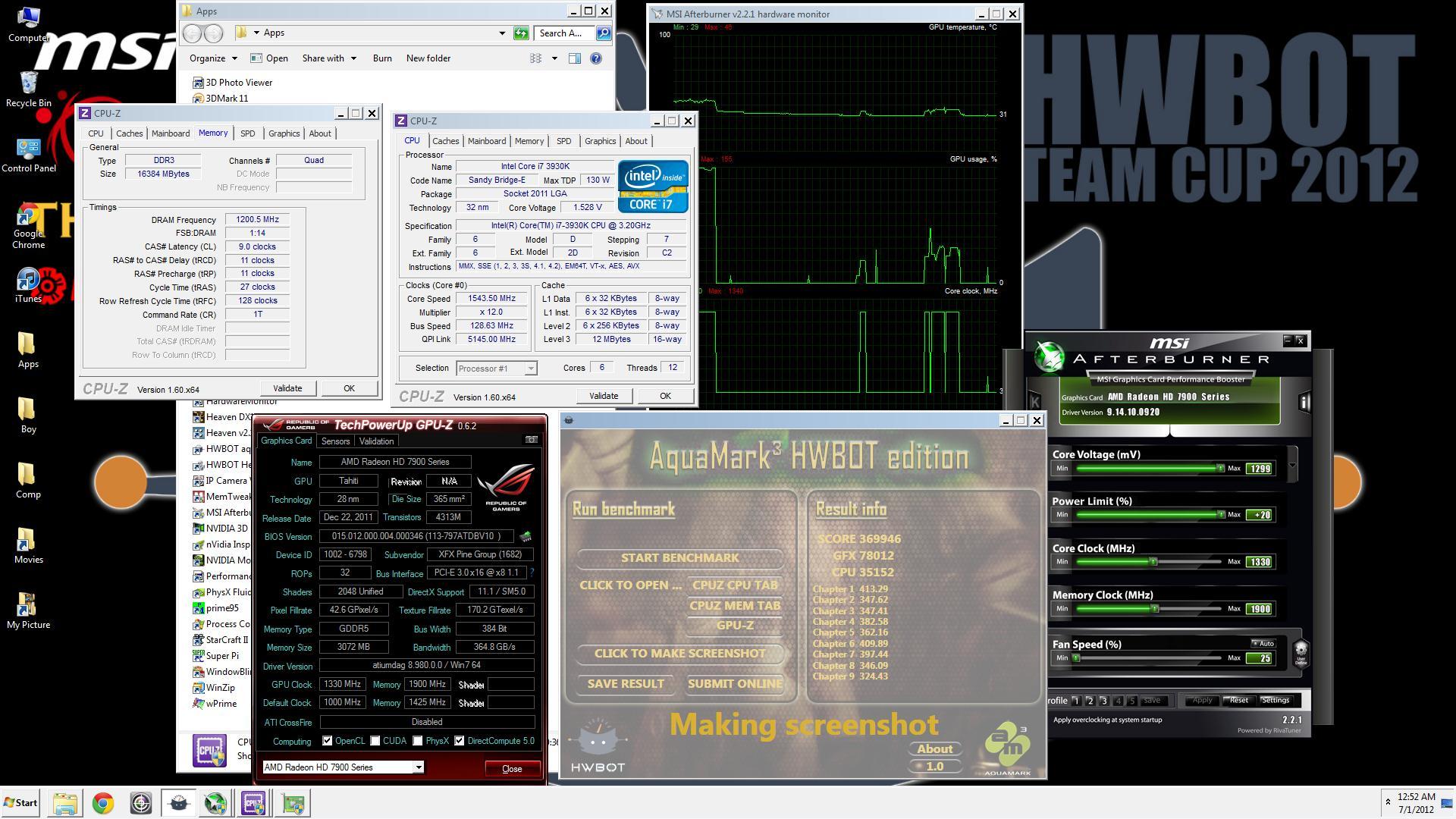Click the Afterburner green logo emblem

(1050, 356)
